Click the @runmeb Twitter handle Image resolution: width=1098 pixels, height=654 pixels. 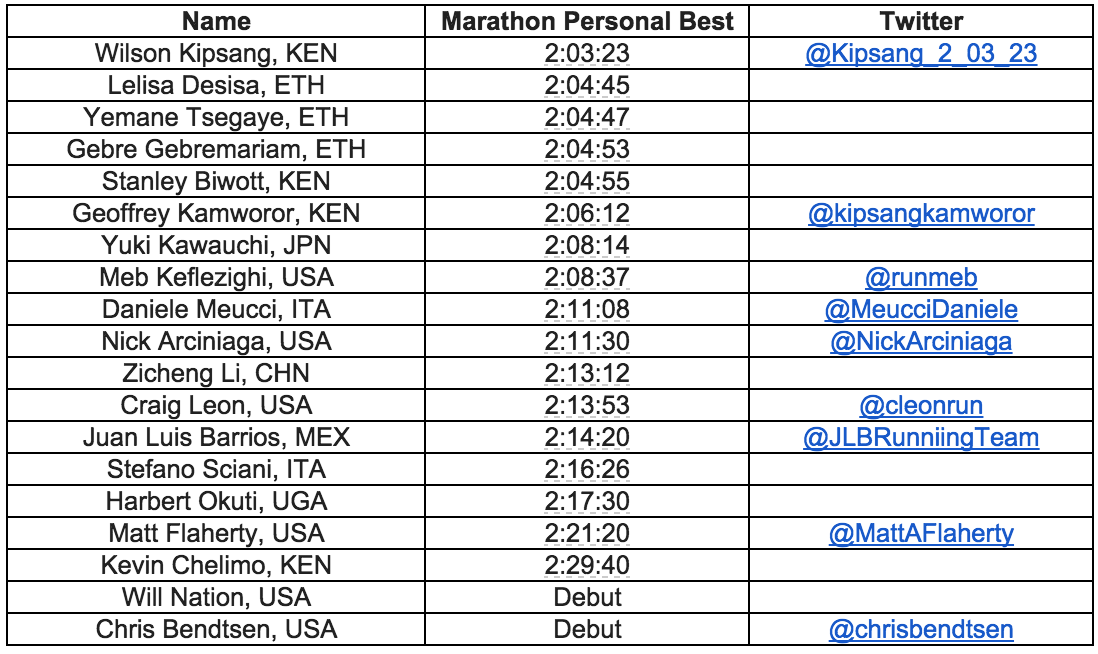[x=921, y=278]
